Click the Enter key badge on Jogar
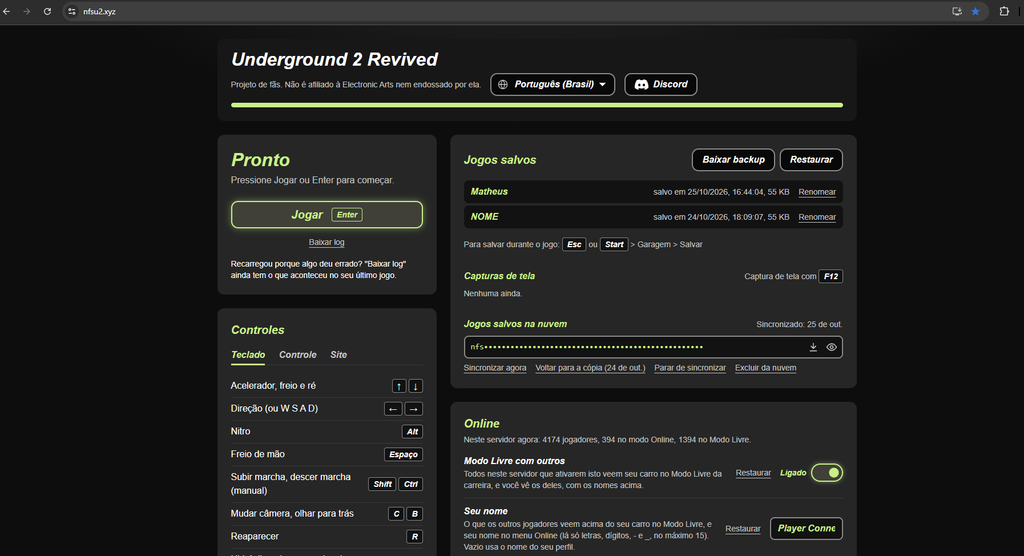Screen dimensions: 1024x556 pyautogui.click(x=347, y=214)
